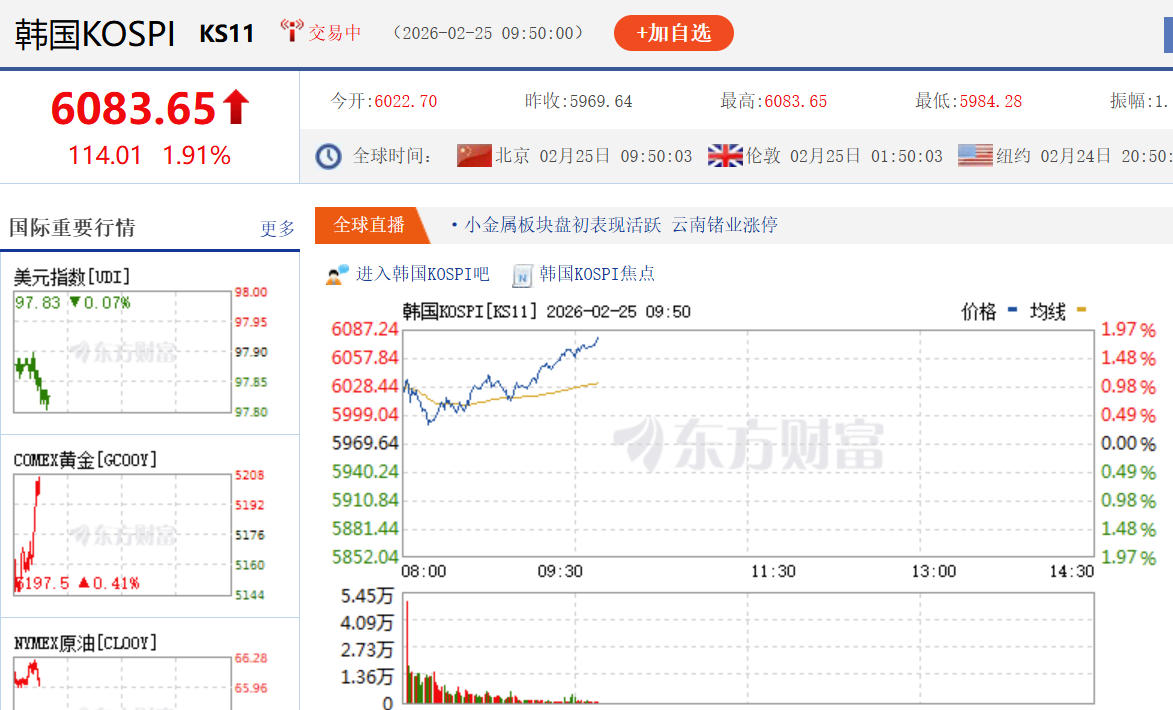This screenshot has width=1173, height=710.
Task: Click the 最低 value 5984.28
Action: (x=990, y=101)
